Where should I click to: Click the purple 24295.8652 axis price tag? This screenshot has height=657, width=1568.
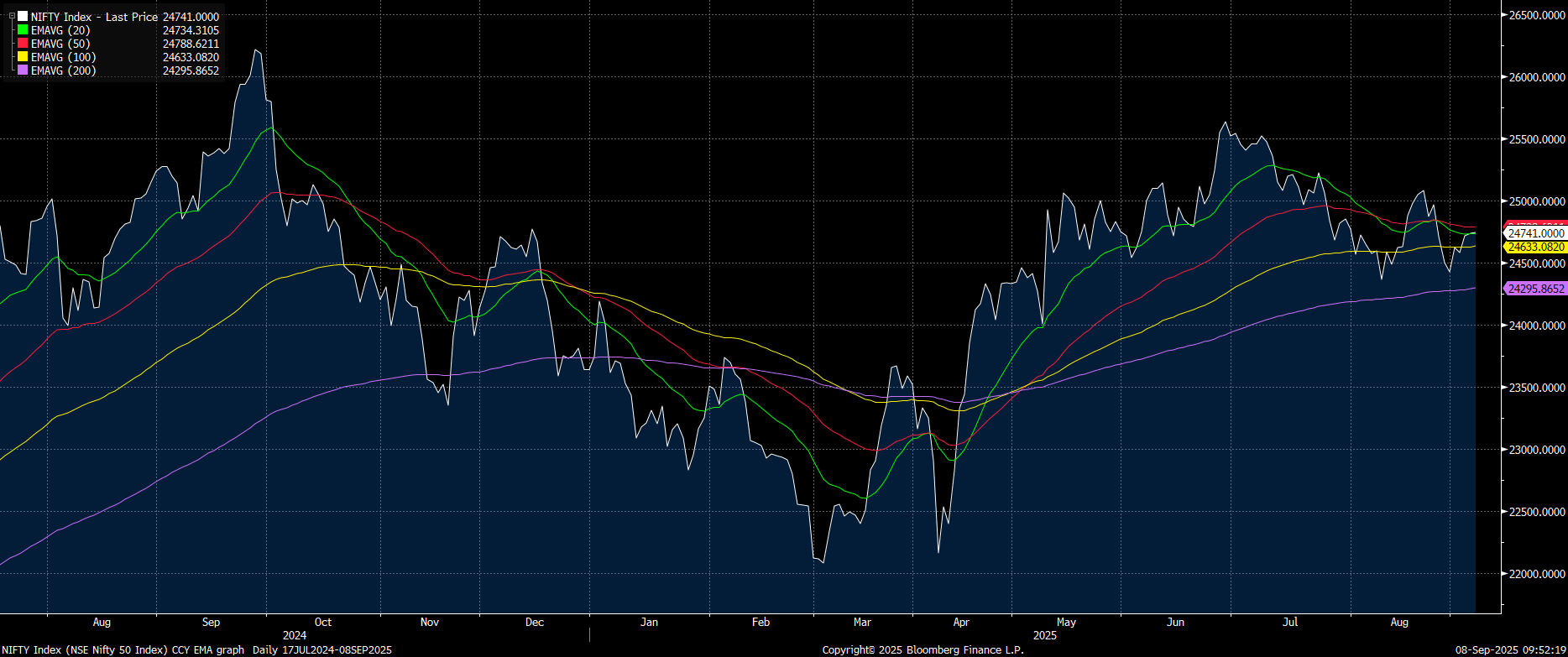pyautogui.click(x=1535, y=289)
